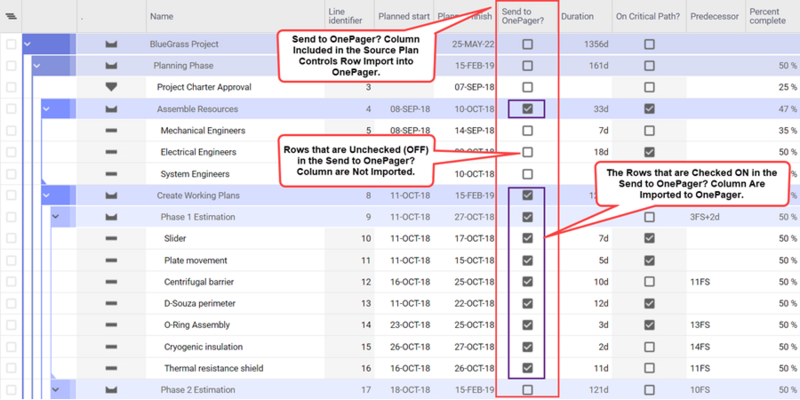Click the Planned start column header

point(404,16)
